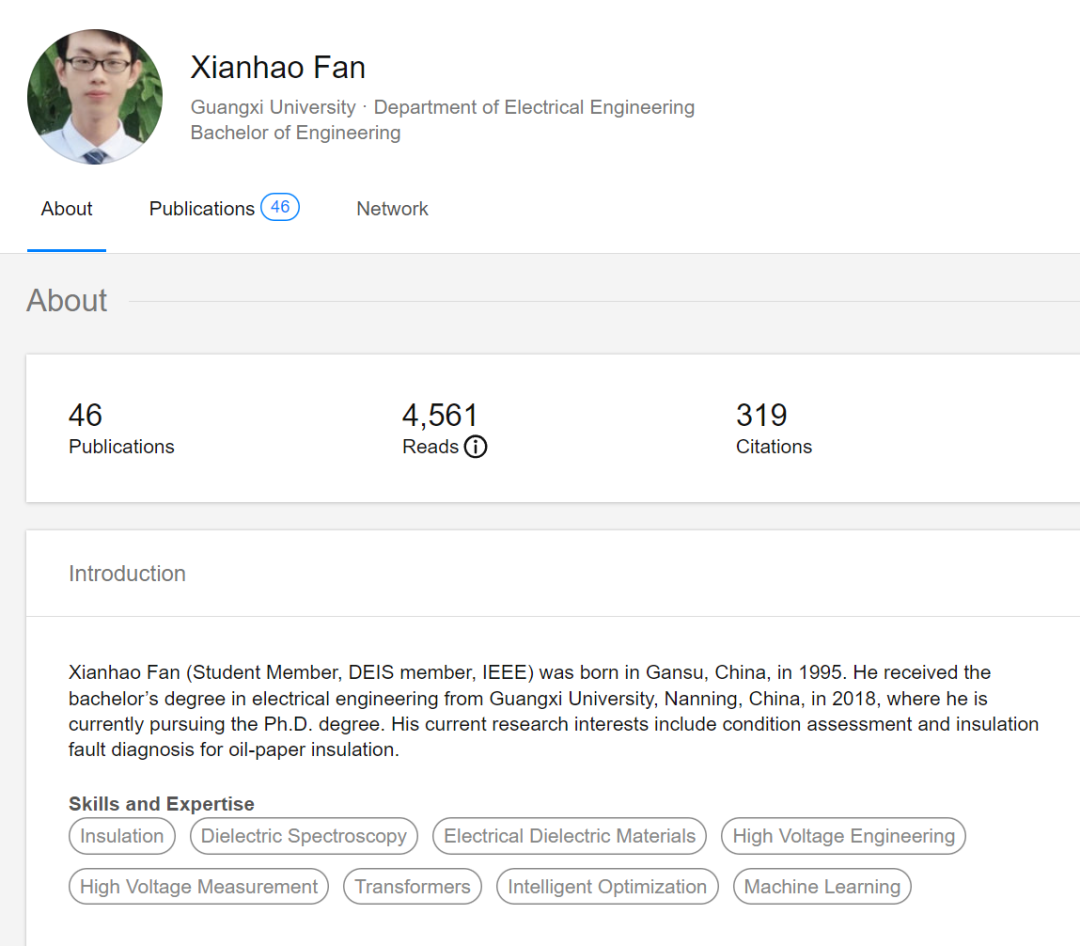The height and width of the screenshot is (946, 1080).
Task: Select the Dielectric Spectroscopy skill tag
Action: [x=304, y=836]
